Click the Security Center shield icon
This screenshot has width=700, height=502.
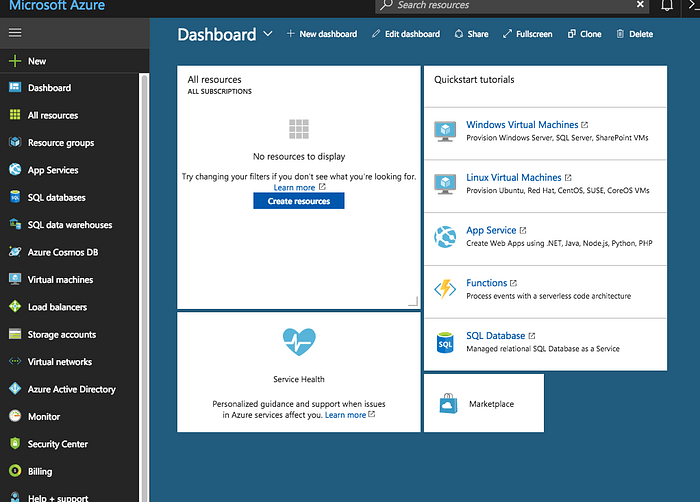coord(15,443)
